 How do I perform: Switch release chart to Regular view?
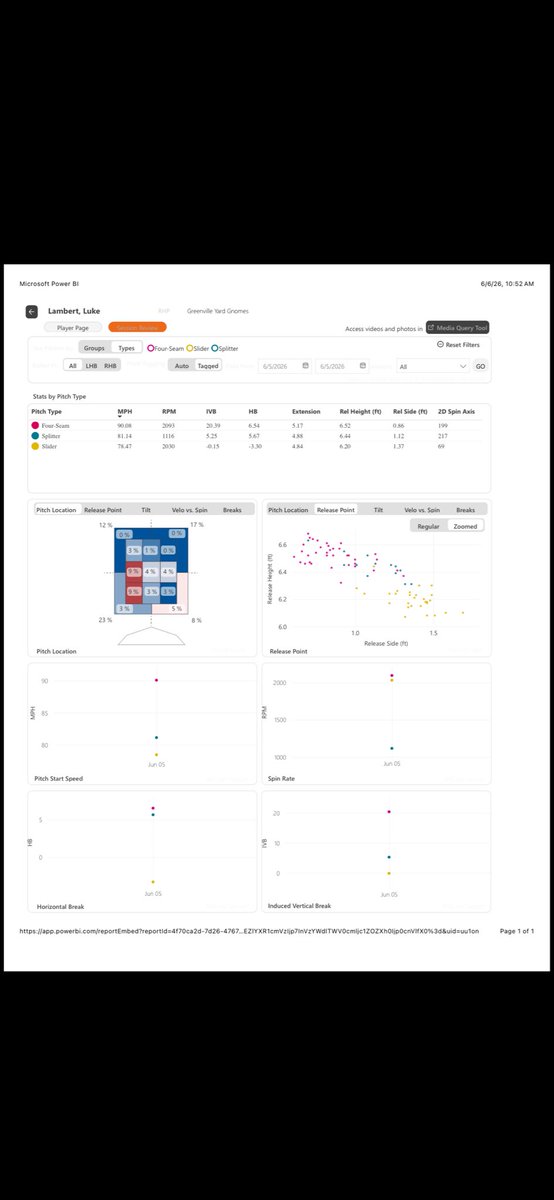[x=429, y=526]
